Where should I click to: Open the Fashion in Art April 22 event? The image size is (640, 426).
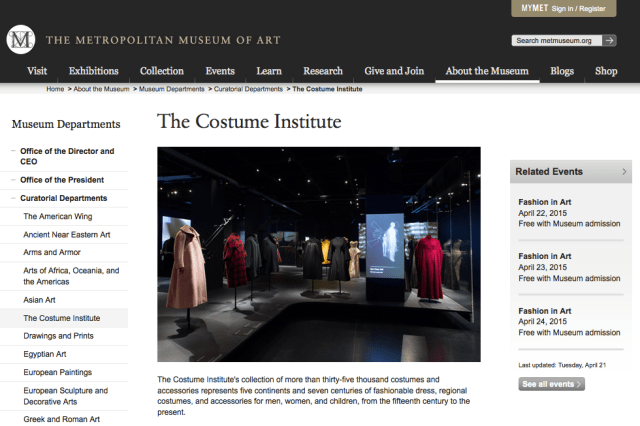(x=547, y=203)
